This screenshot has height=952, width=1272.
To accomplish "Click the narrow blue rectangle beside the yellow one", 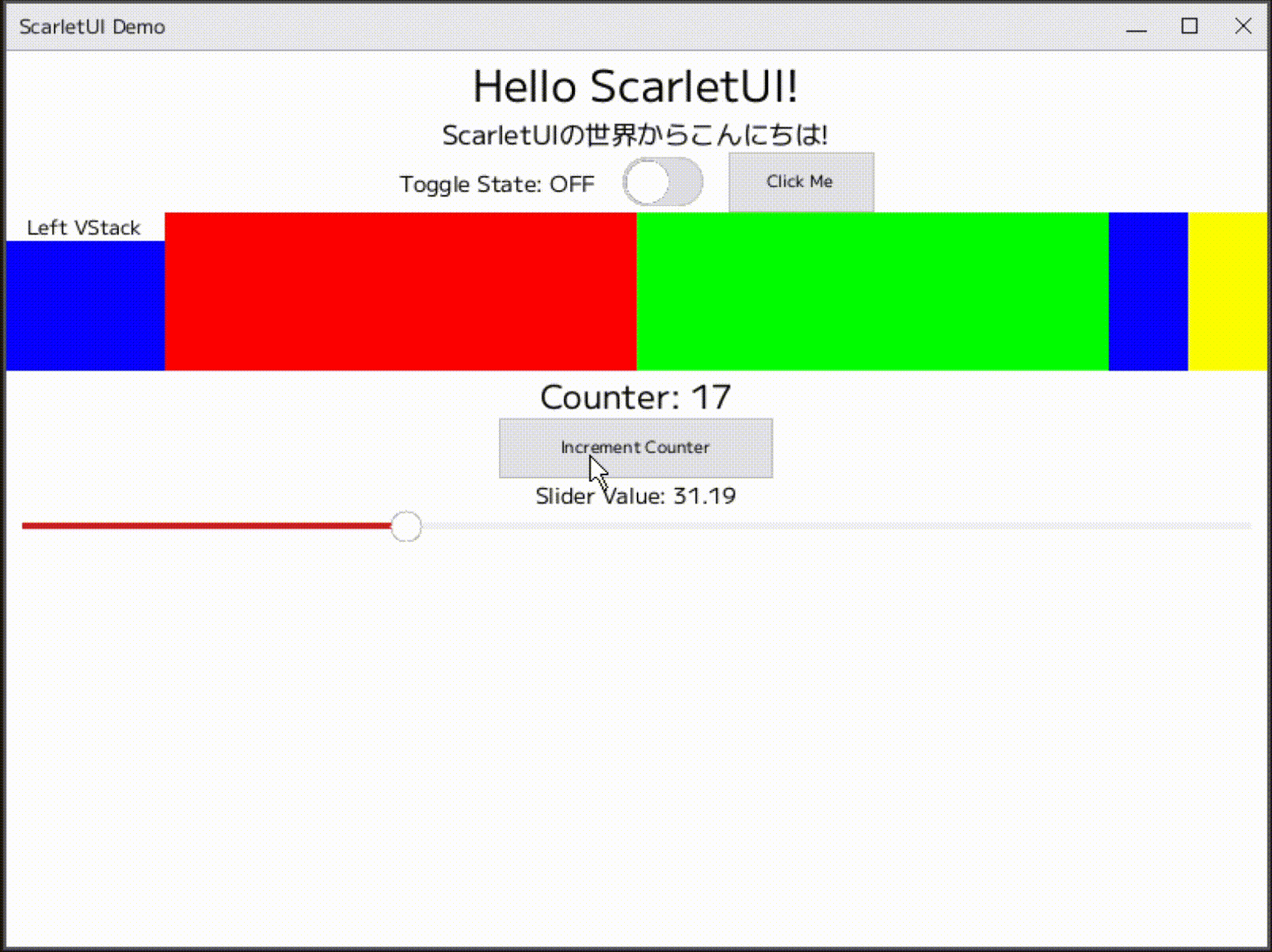I will [x=1148, y=291].
